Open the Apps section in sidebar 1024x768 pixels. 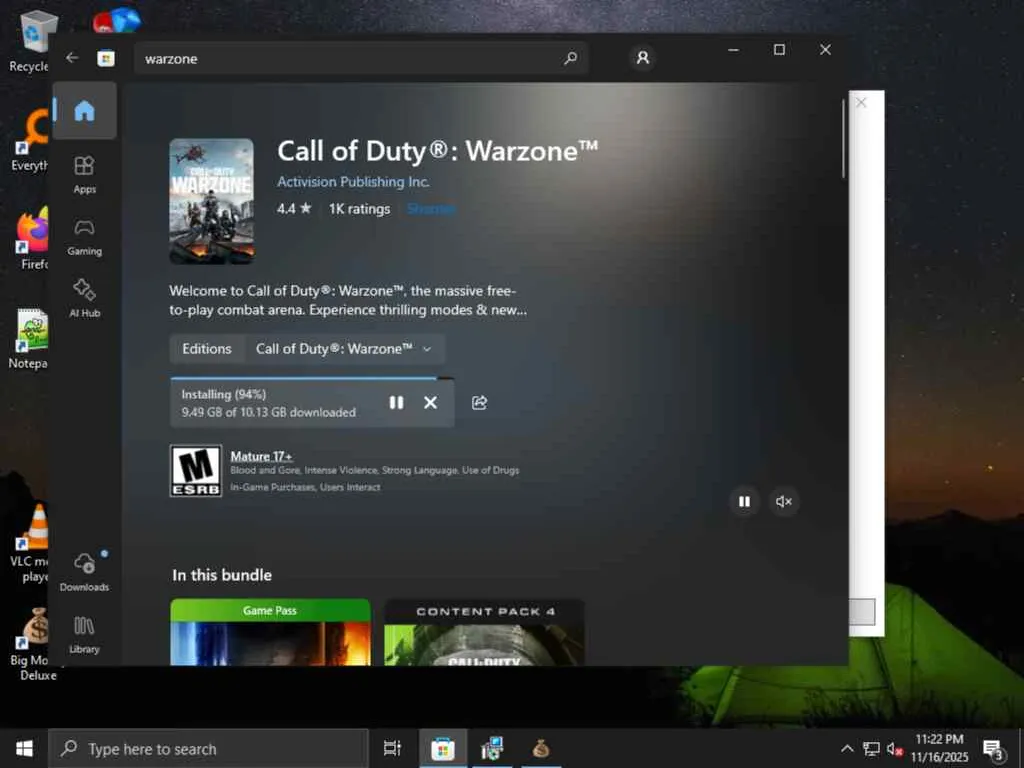tap(85, 174)
